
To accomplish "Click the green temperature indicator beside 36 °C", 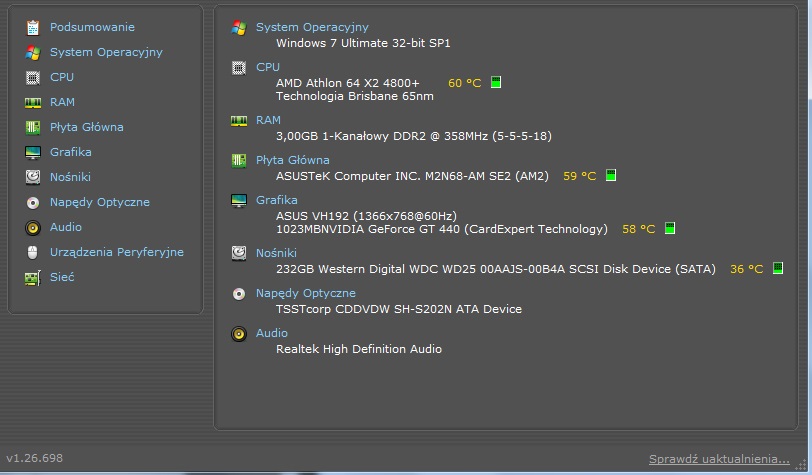I will tap(777, 268).
